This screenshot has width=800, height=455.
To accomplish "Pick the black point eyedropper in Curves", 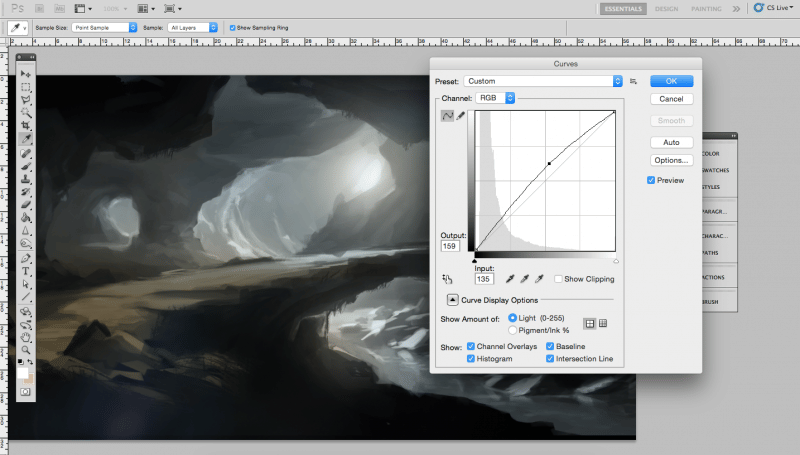I will click(511, 280).
